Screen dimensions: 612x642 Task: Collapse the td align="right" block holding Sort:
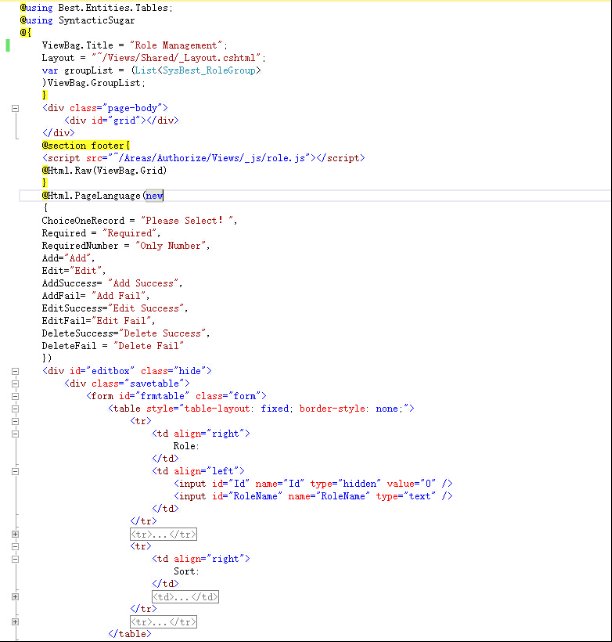(x=15, y=559)
